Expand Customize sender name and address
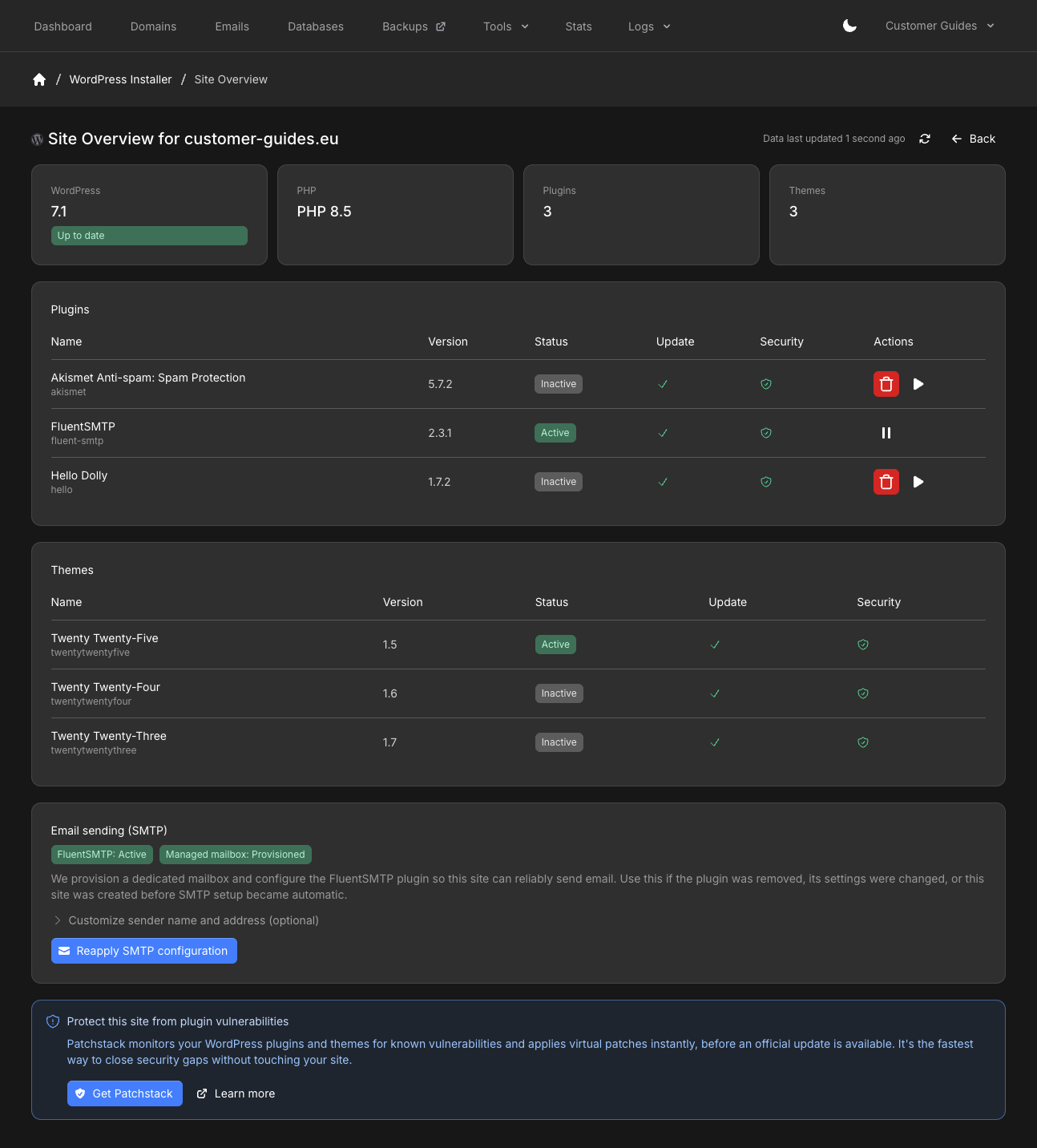The image size is (1037, 1148). pyautogui.click(x=185, y=920)
